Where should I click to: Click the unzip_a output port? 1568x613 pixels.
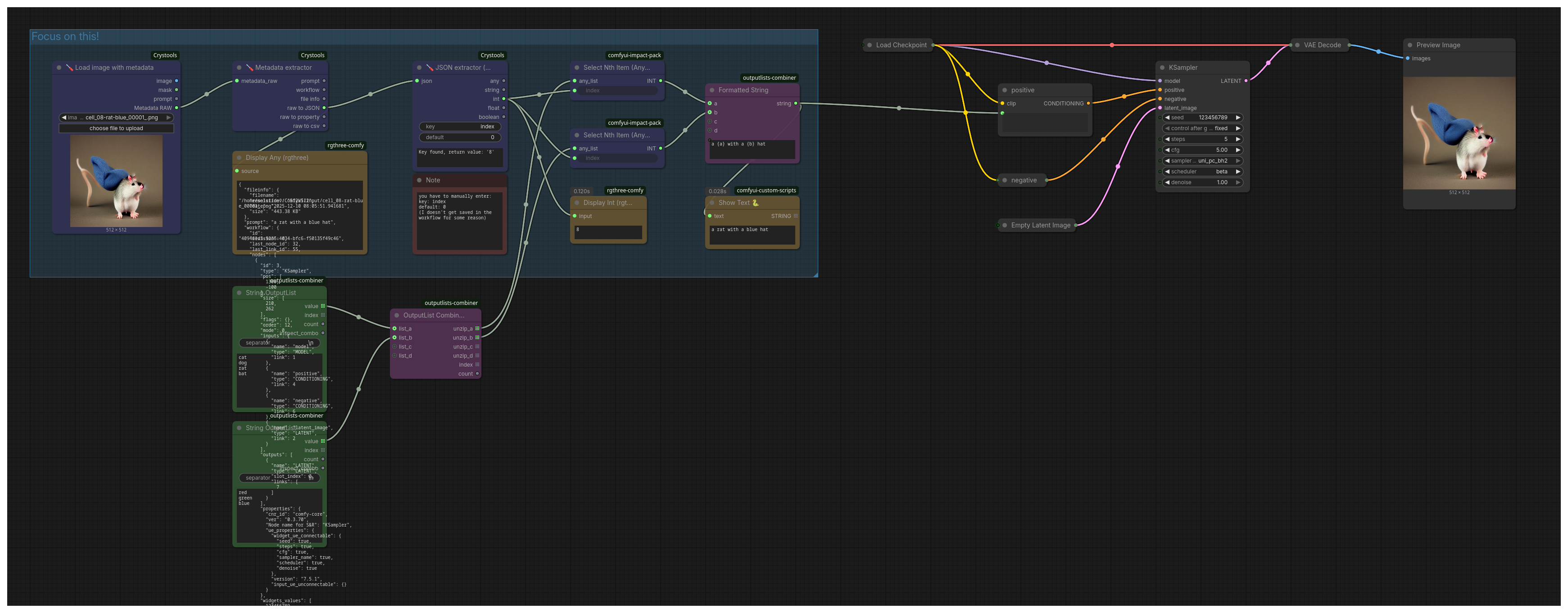pyautogui.click(x=477, y=329)
